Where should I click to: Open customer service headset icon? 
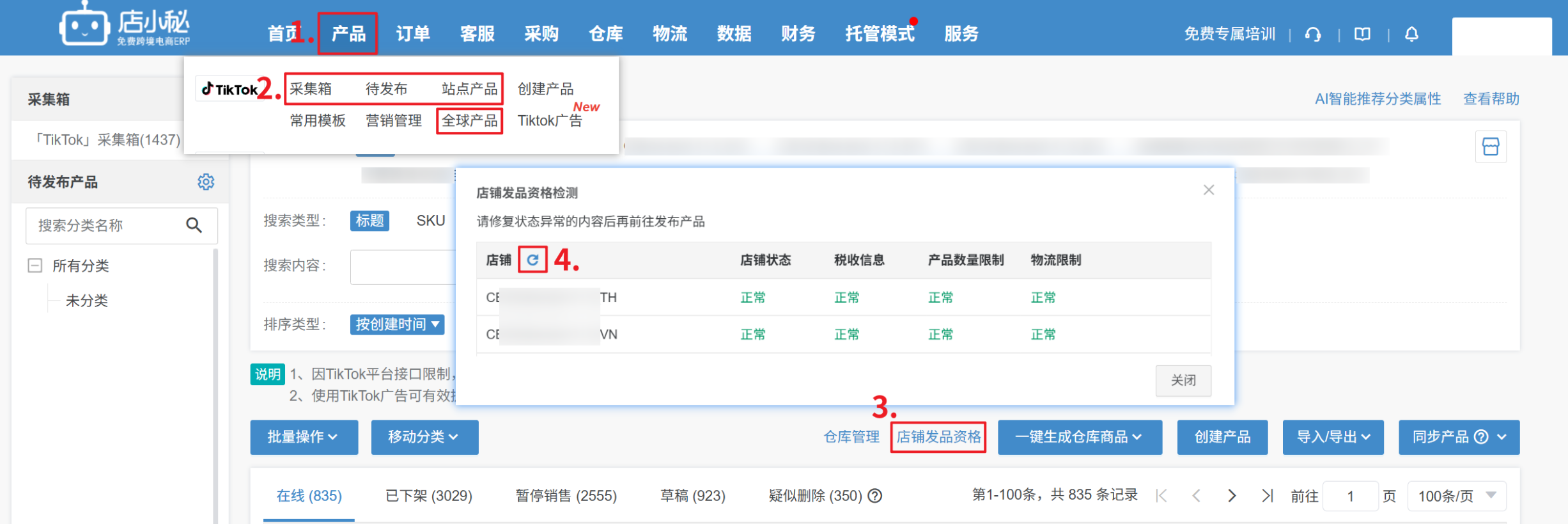pyautogui.click(x=1313, y=34)
